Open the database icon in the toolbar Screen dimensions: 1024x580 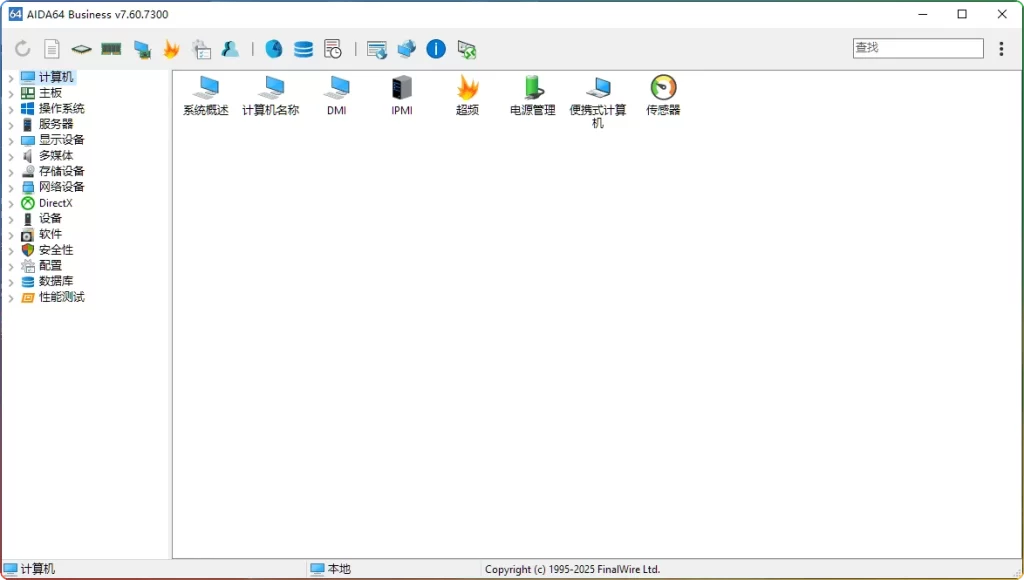(303, 48)
